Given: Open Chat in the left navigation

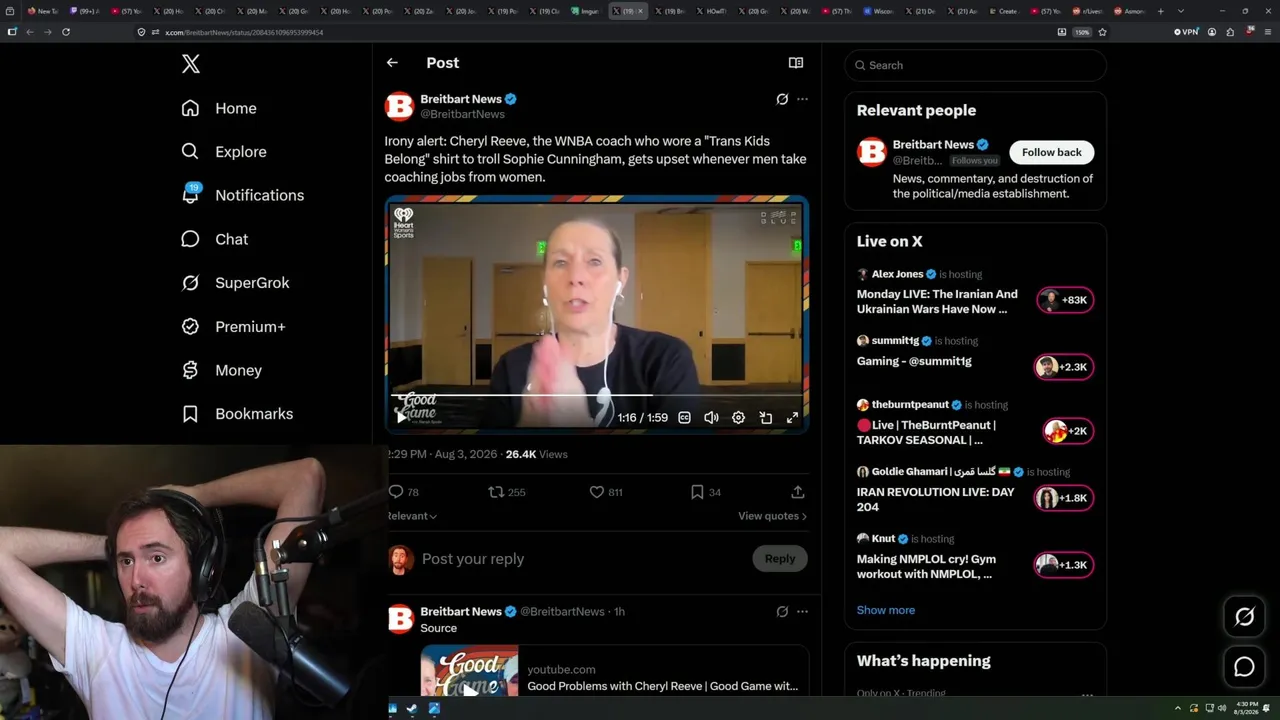Looking at the screenshot, I should click(214, 239).
